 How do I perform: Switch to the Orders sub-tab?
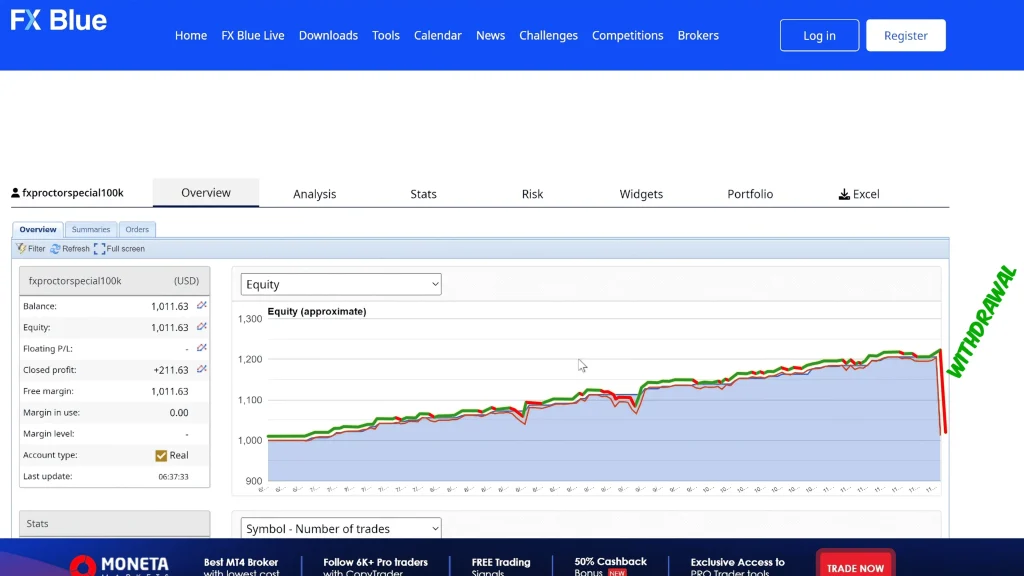pos(137,229)
